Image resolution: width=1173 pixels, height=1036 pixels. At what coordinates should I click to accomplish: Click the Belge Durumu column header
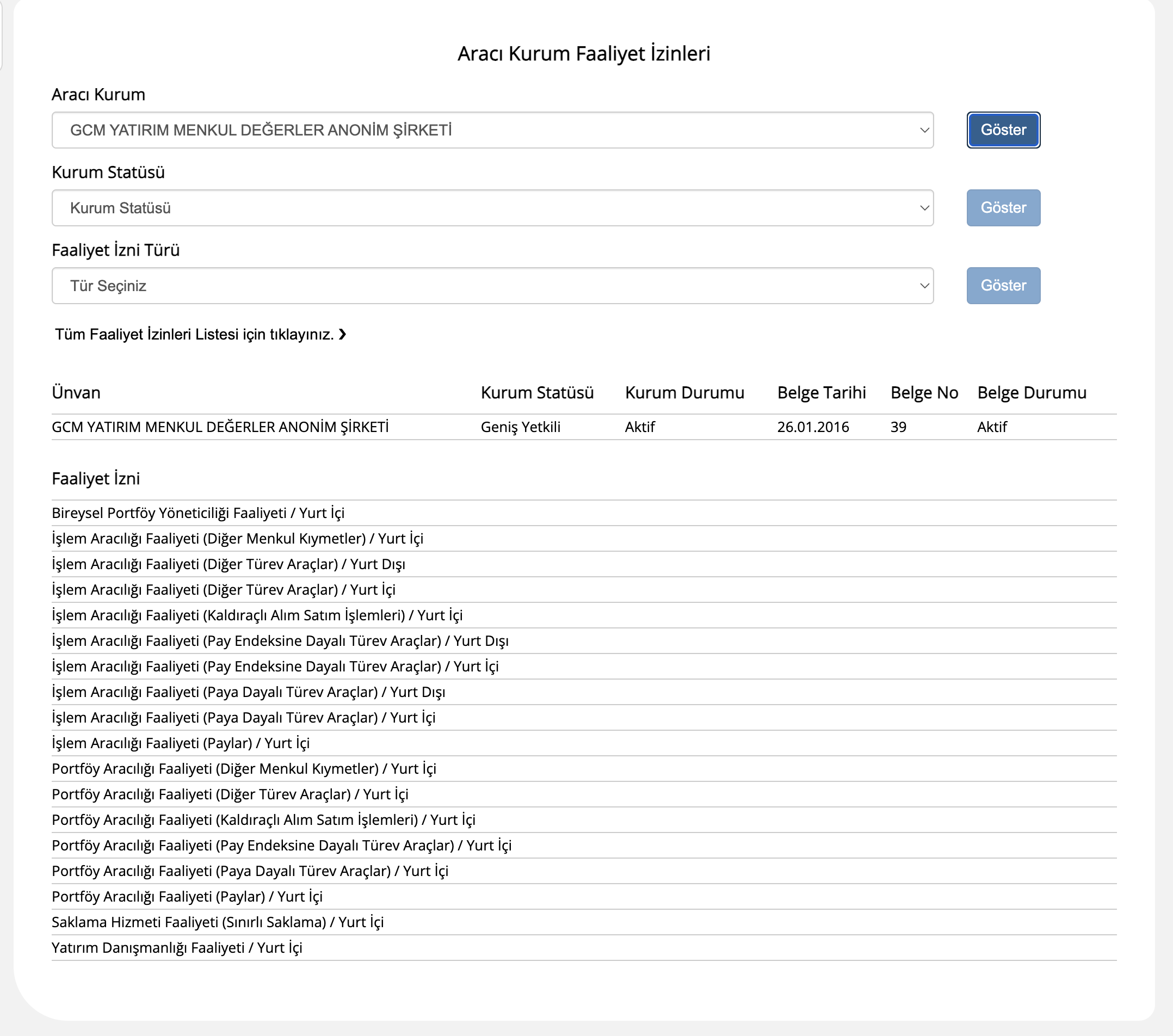(x=1032, y=393)
